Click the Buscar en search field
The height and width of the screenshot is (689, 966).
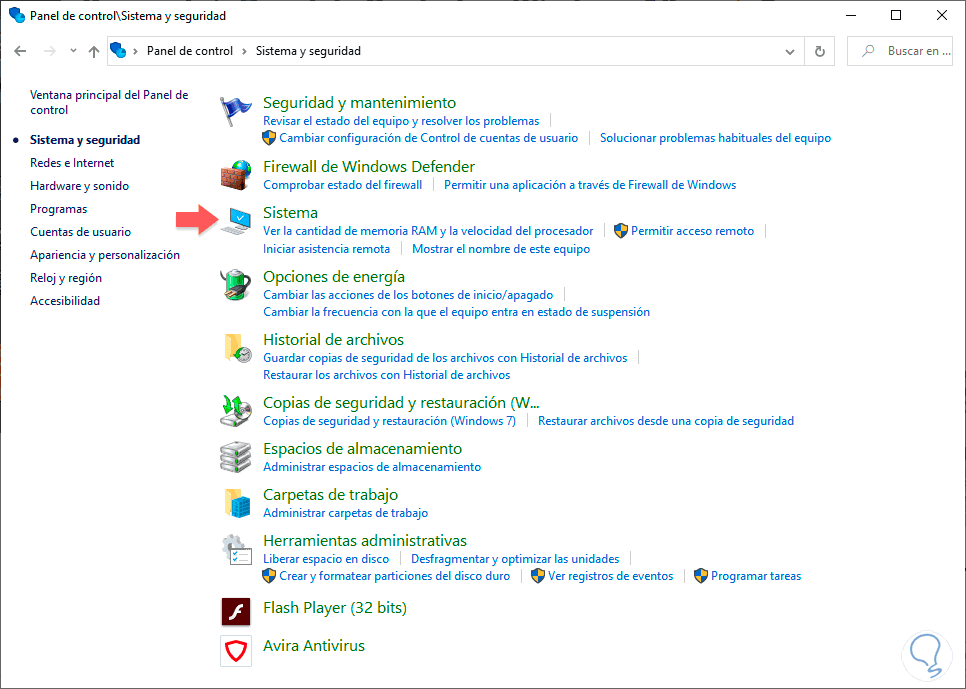pyautogui.click(x=900, y=51)
